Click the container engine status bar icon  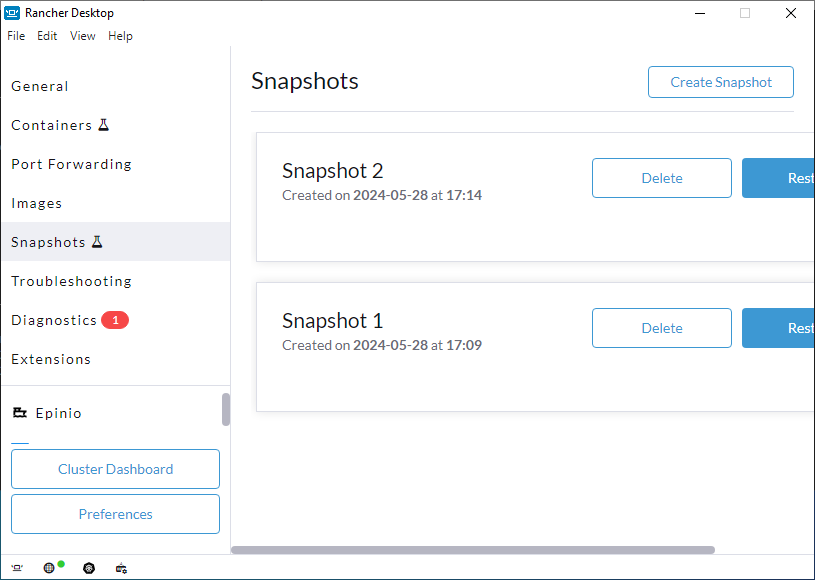(121, 568)
